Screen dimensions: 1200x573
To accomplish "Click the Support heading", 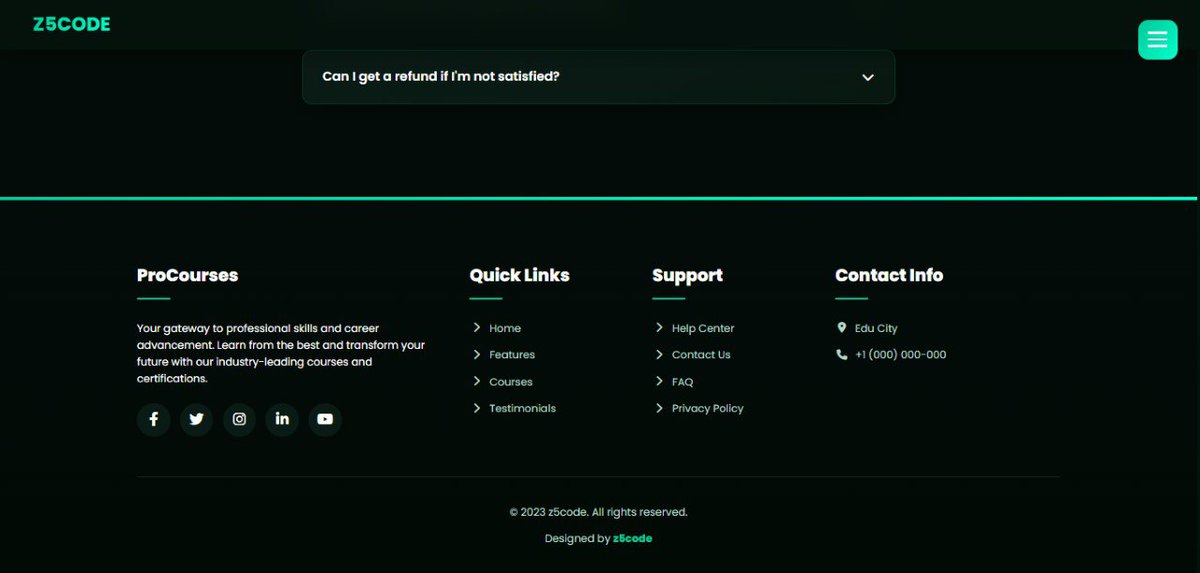I will click(x=687, y=275).
